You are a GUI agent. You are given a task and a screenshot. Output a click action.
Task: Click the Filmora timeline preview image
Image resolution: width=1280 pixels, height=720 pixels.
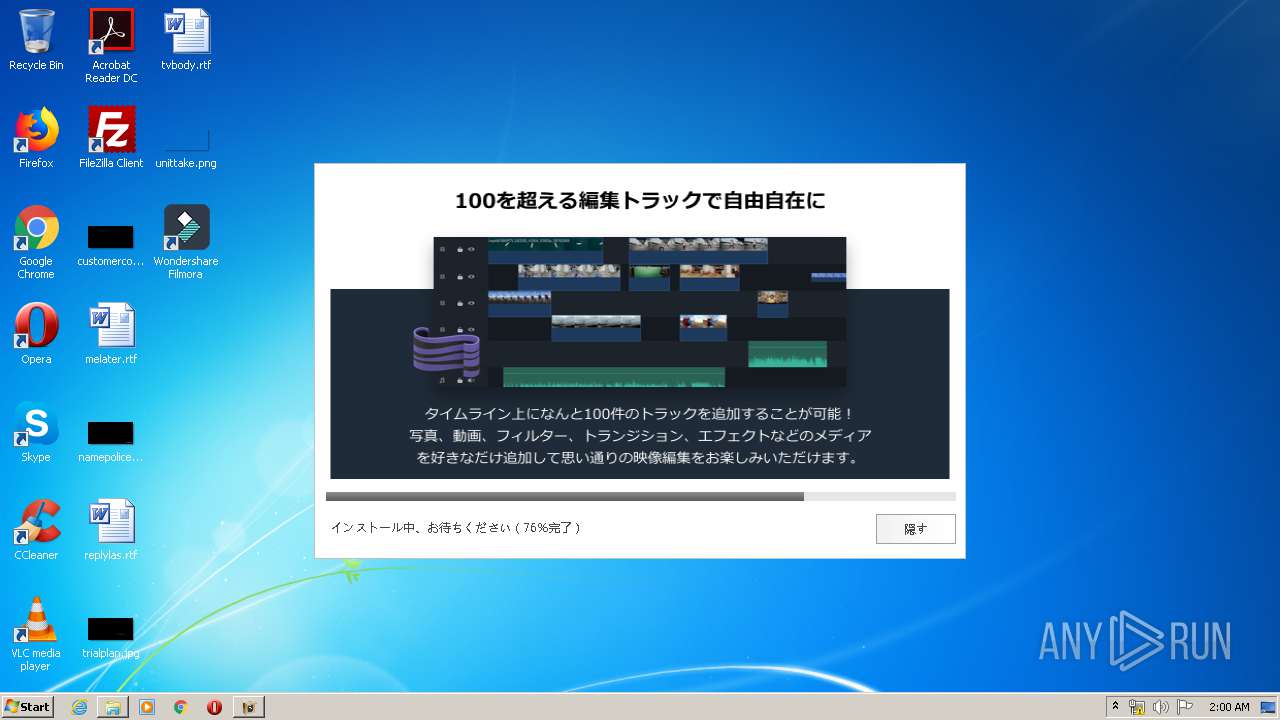point(639,312)
